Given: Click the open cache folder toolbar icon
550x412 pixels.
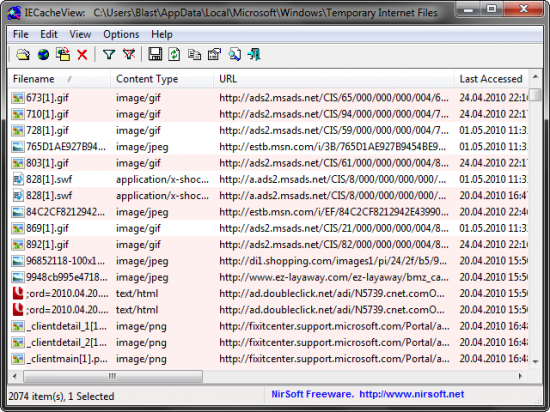Looking at the screenshot, I should [x=23, y=55].
